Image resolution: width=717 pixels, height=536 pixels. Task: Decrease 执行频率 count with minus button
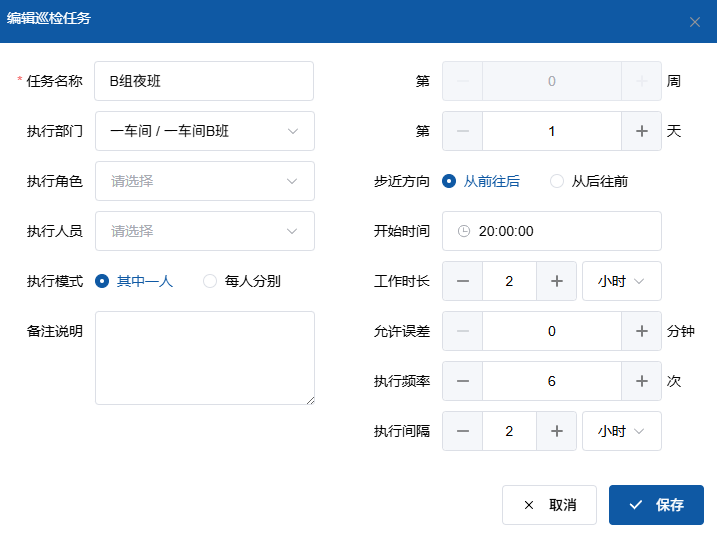[463, 381]
